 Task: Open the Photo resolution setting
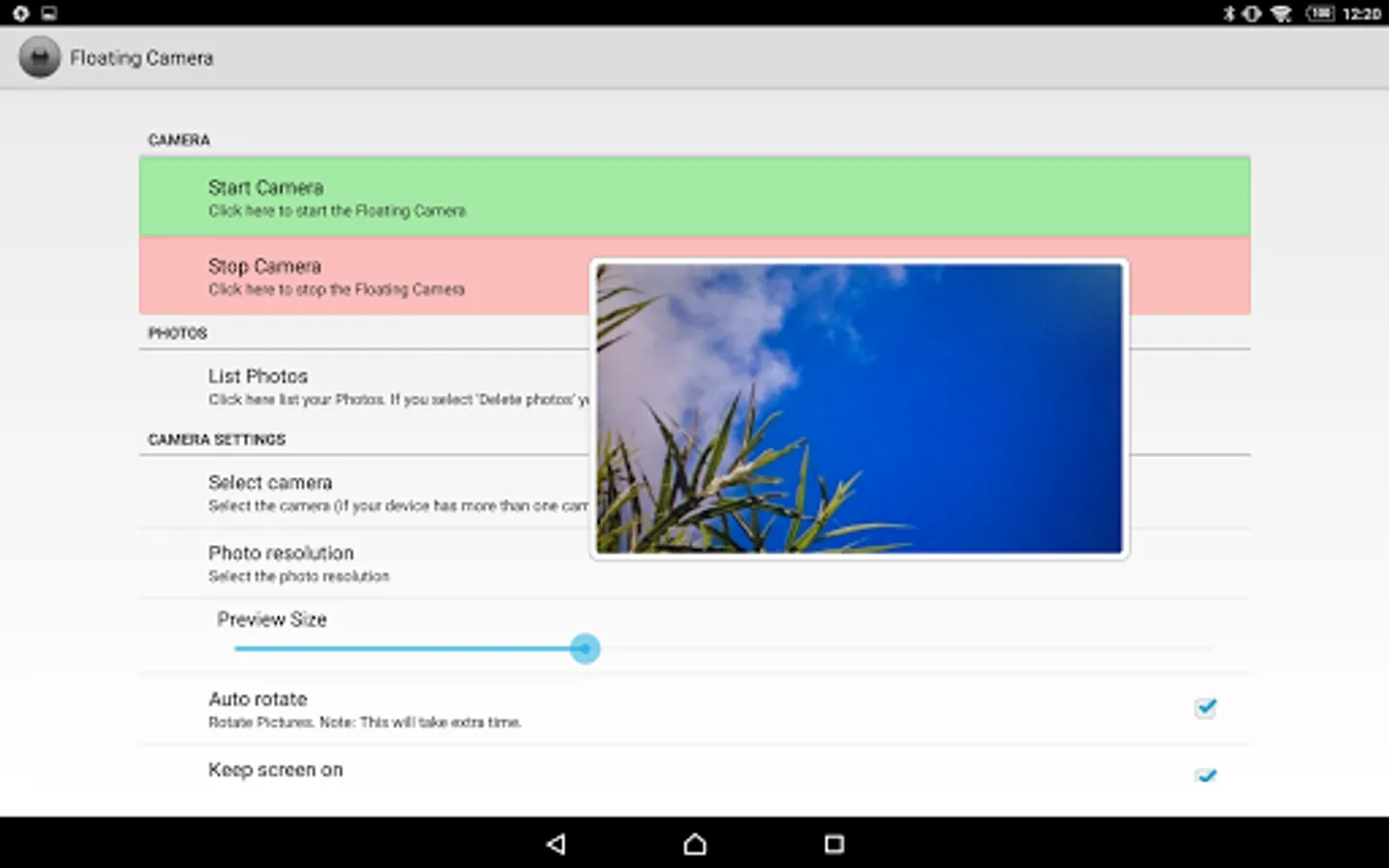[x=694, y=563]
